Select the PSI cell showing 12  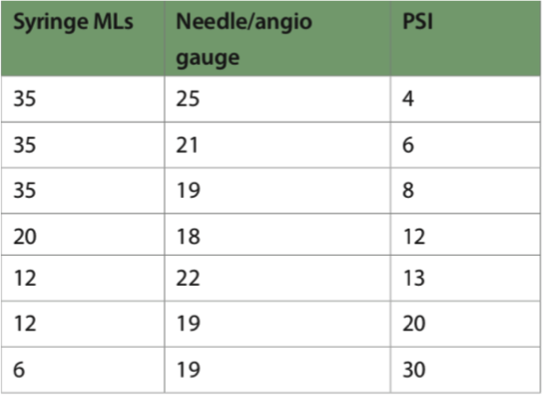(466, 235)
